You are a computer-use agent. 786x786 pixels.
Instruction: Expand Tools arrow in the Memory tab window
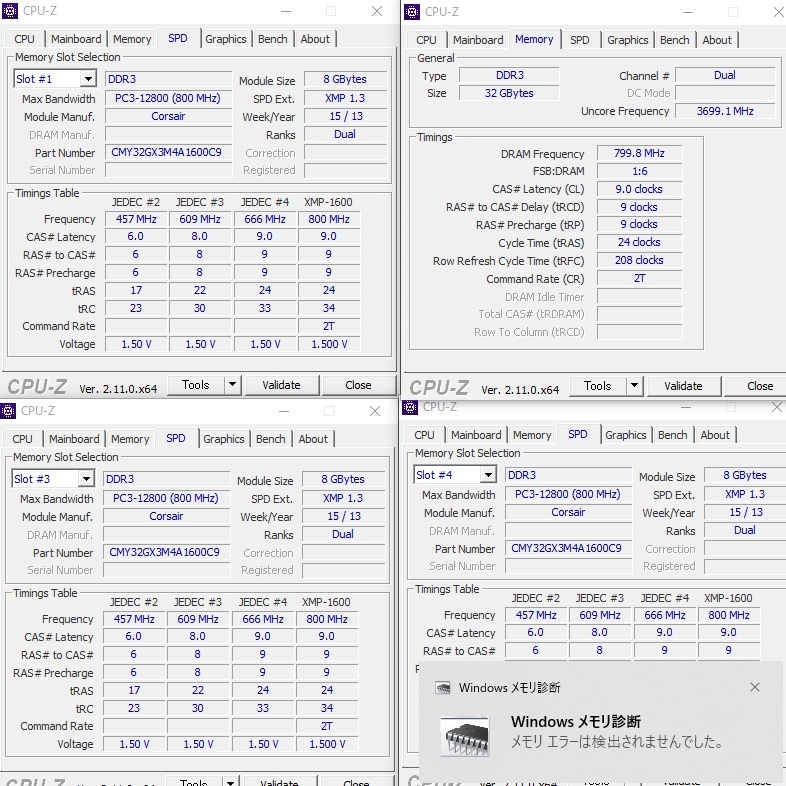pyautogui.click(x=634, y=386)
